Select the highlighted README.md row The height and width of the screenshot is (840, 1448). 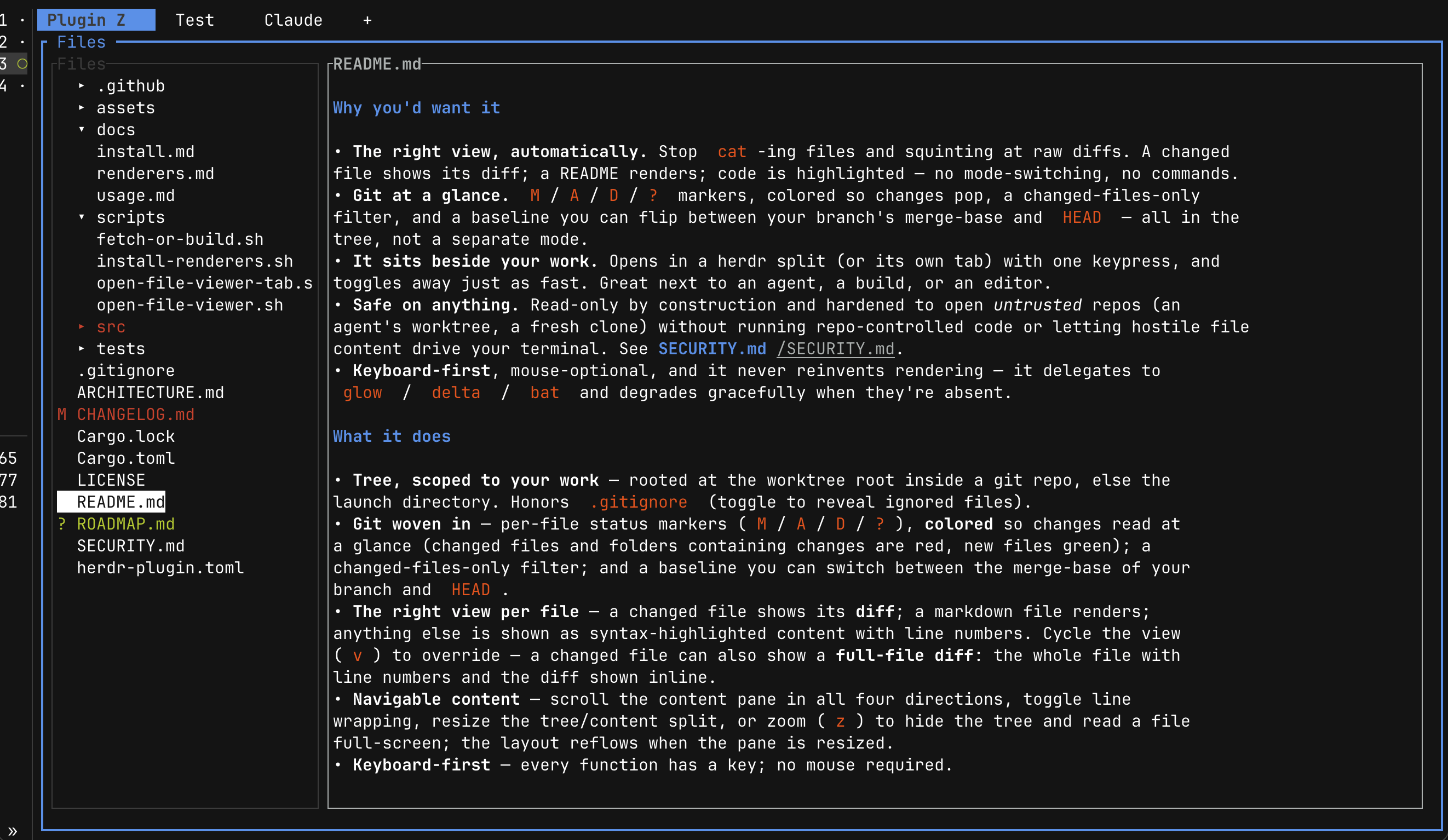111,502
